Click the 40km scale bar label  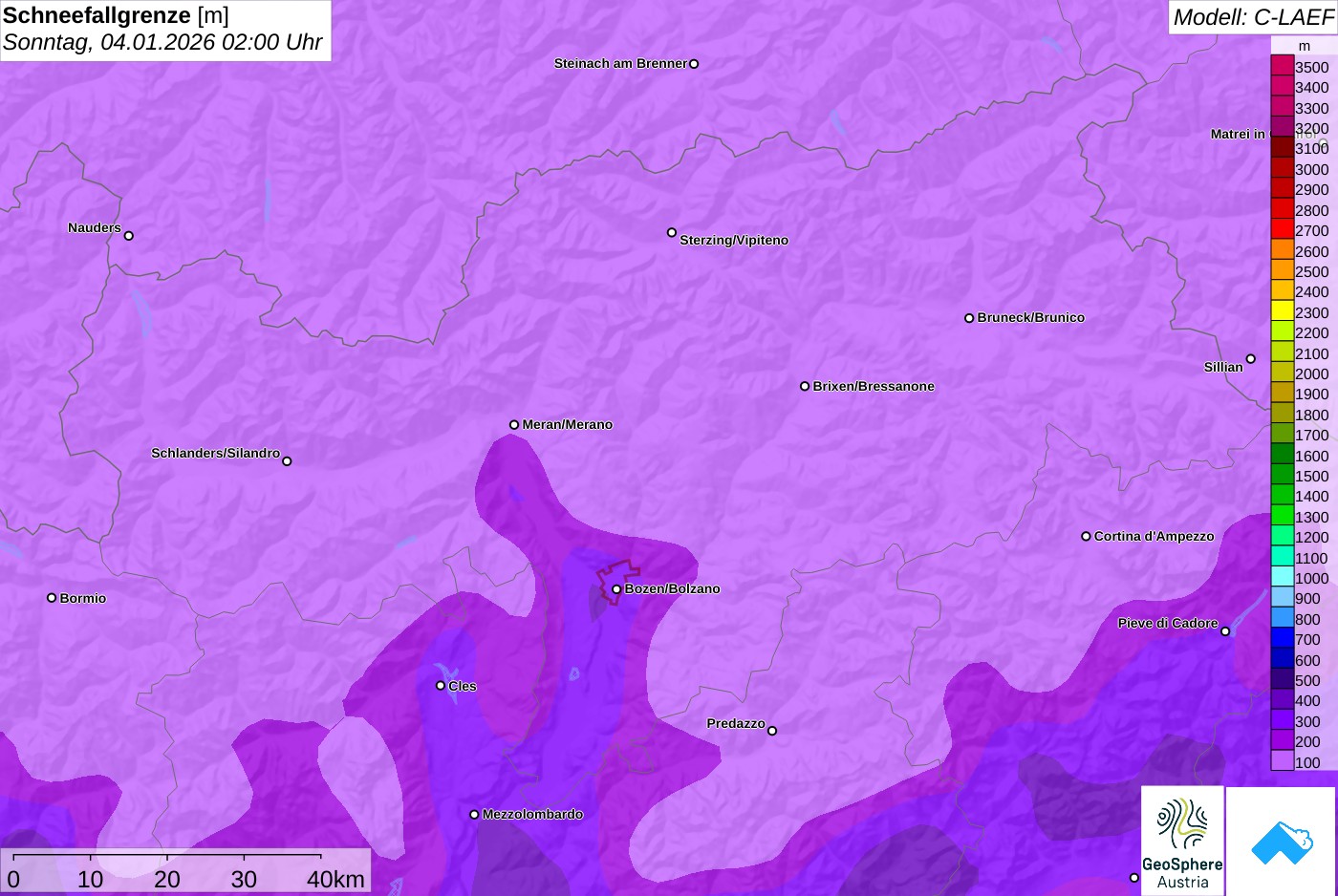pos(335,880)
